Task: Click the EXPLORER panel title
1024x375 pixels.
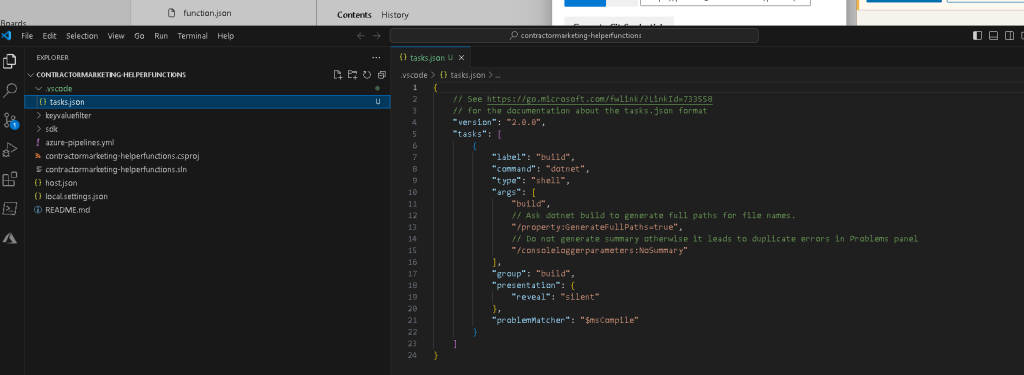Action: pyautogui.click(x=52, y=57)
